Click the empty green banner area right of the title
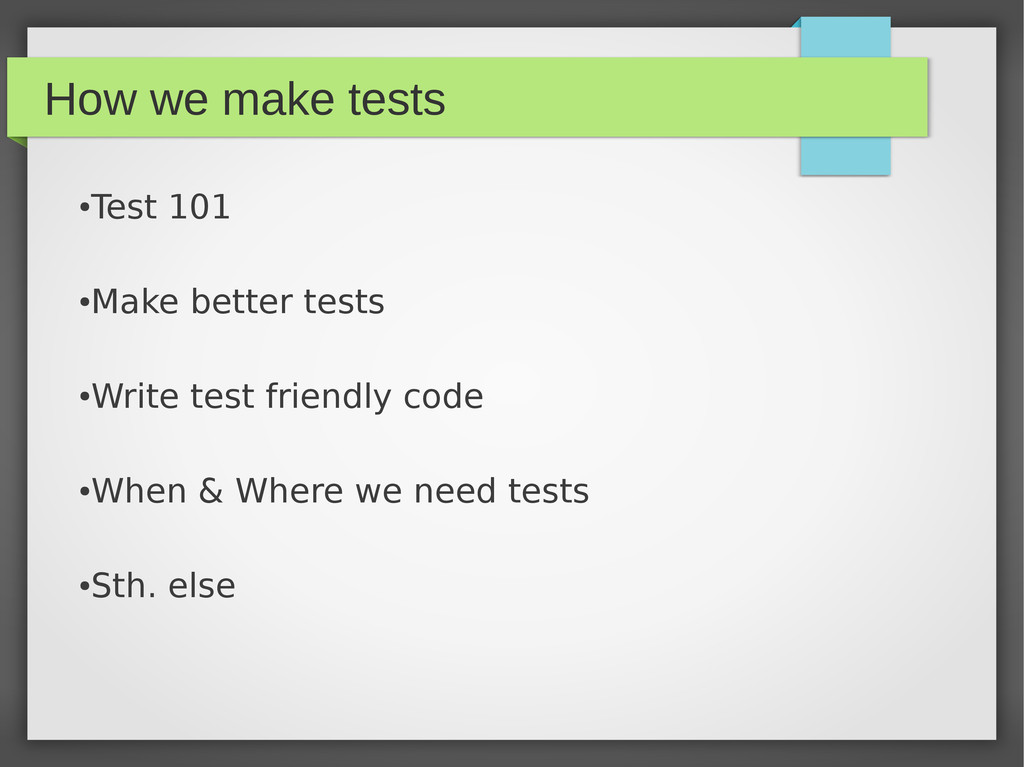 [x=686, y=97]
